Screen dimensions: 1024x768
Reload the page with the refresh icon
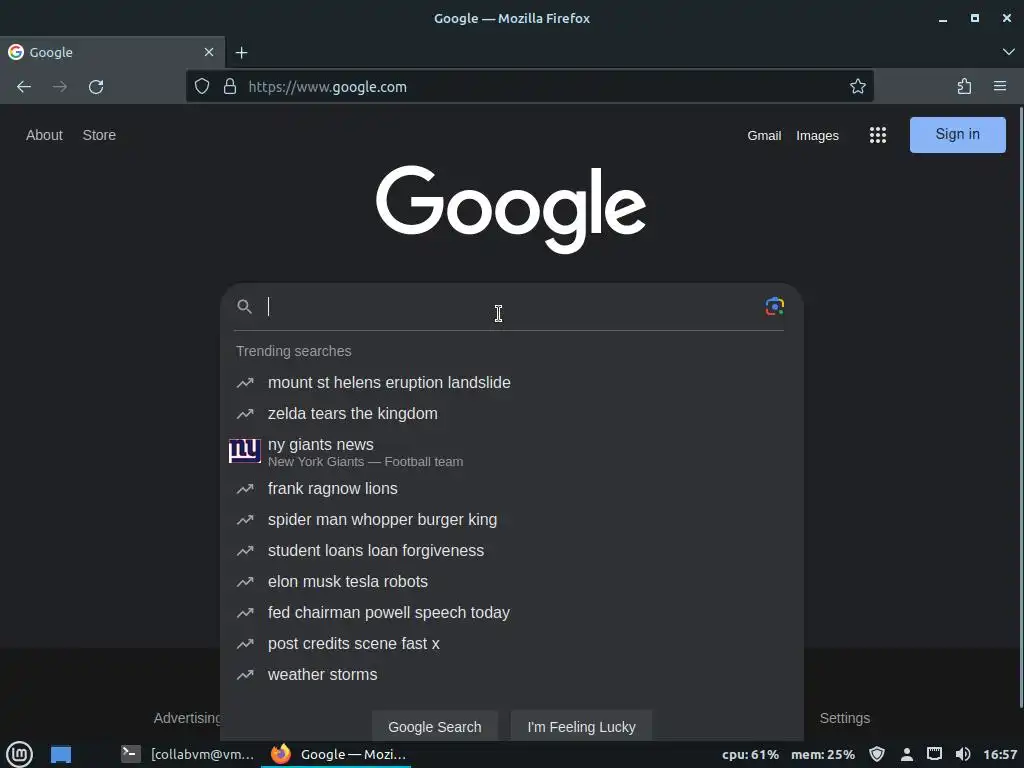(x=96, y=87)
